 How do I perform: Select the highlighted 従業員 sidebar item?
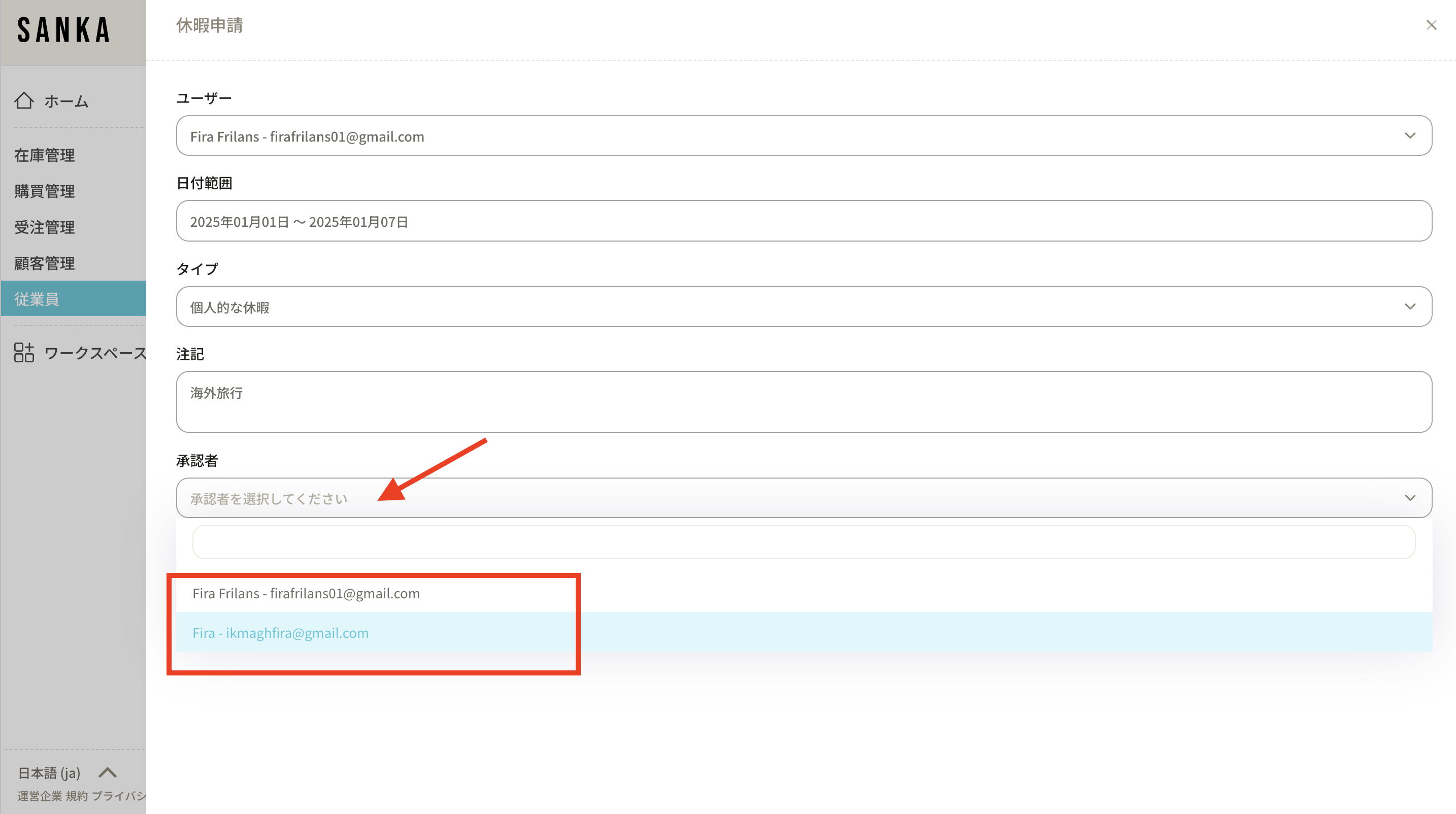[37, 299]
